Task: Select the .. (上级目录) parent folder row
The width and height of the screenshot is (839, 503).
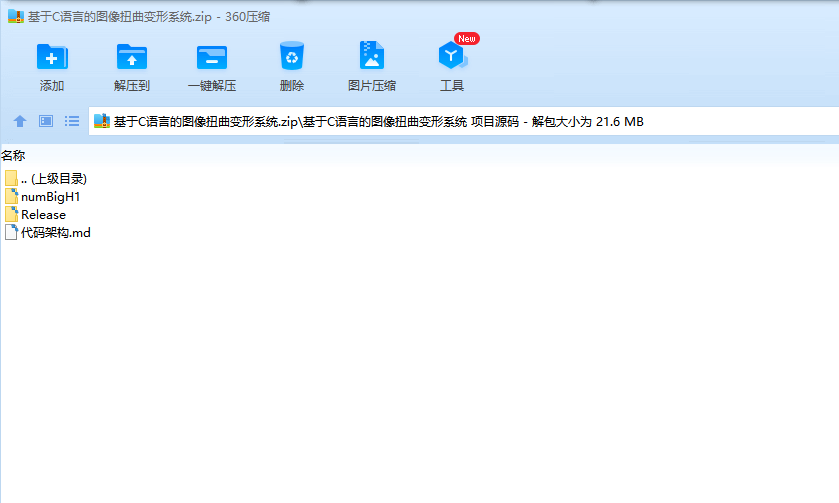Action: click(45, 178)
